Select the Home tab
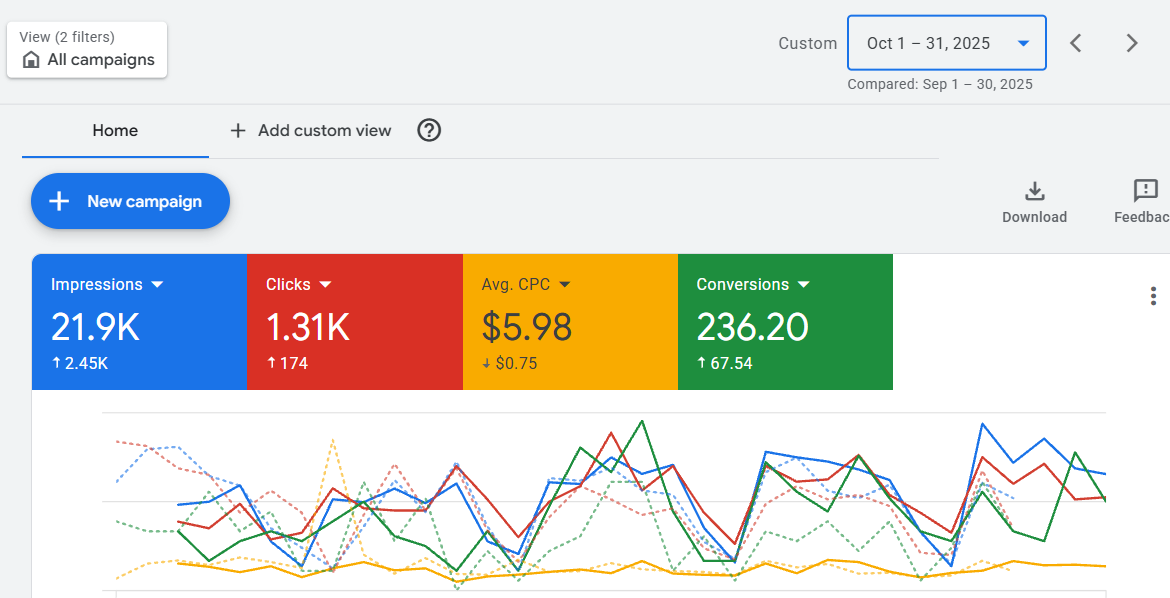The width and height of the screenshot is (1170, 598). tap(115, 130)
